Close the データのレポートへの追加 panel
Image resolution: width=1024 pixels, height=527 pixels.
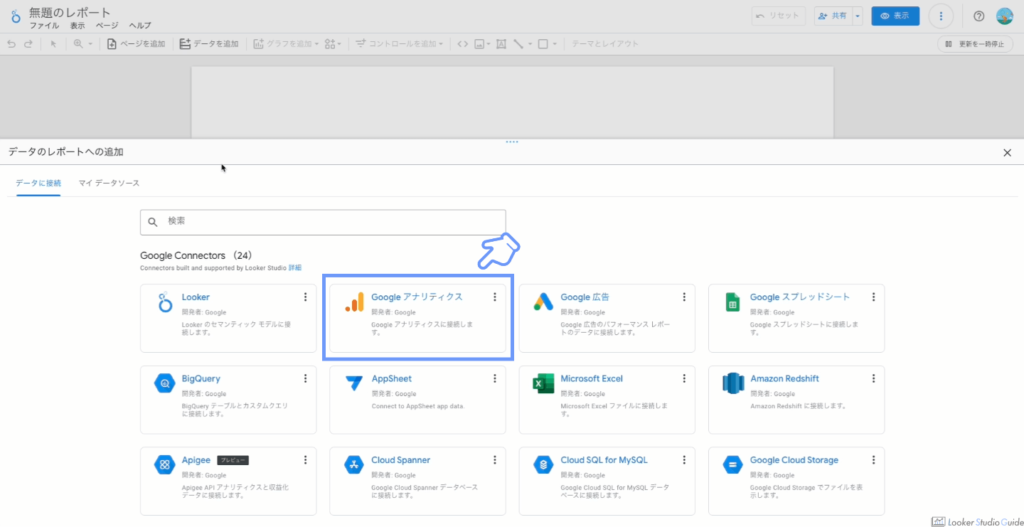click(x=1007, y=152)
